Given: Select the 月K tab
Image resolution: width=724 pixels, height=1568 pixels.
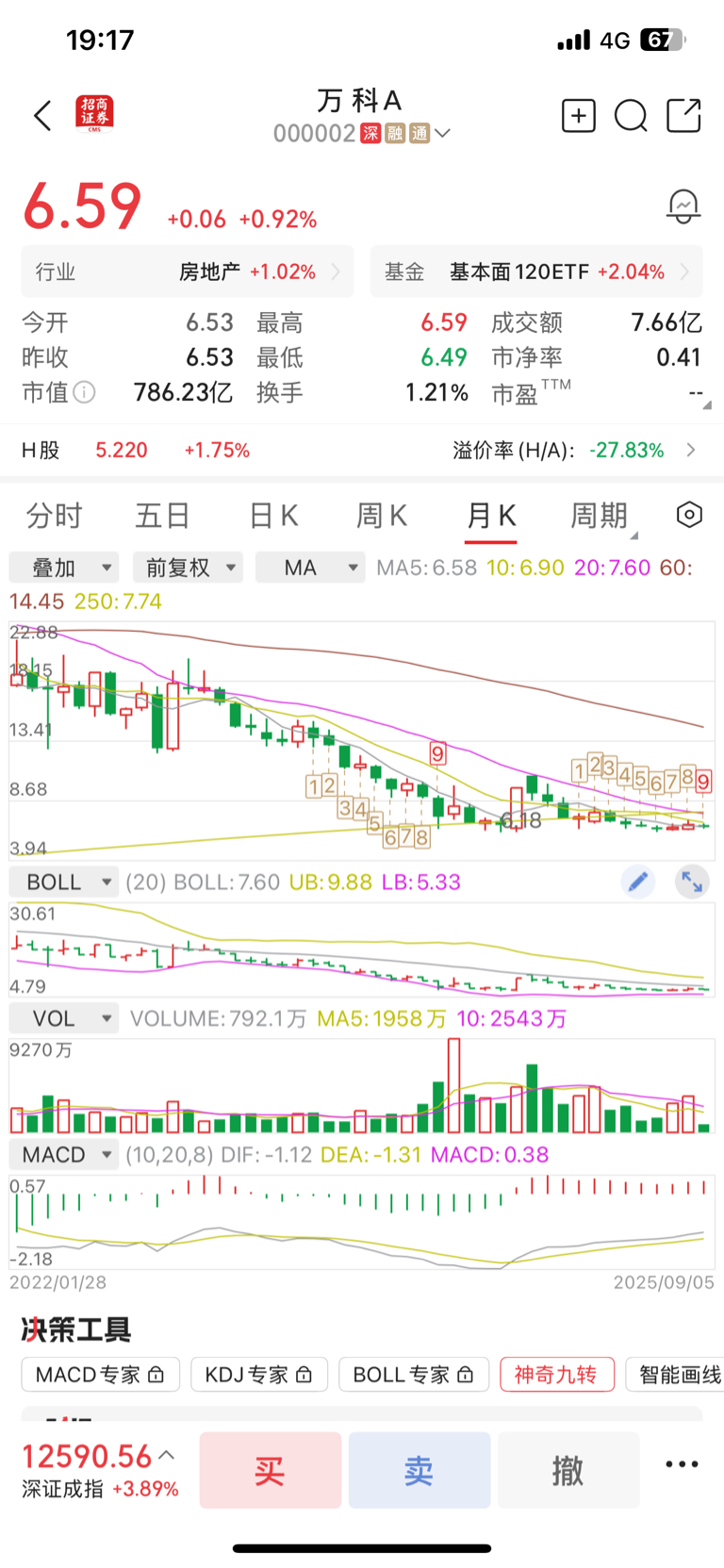Looking at the screenshot, I should tap(491, 516).
